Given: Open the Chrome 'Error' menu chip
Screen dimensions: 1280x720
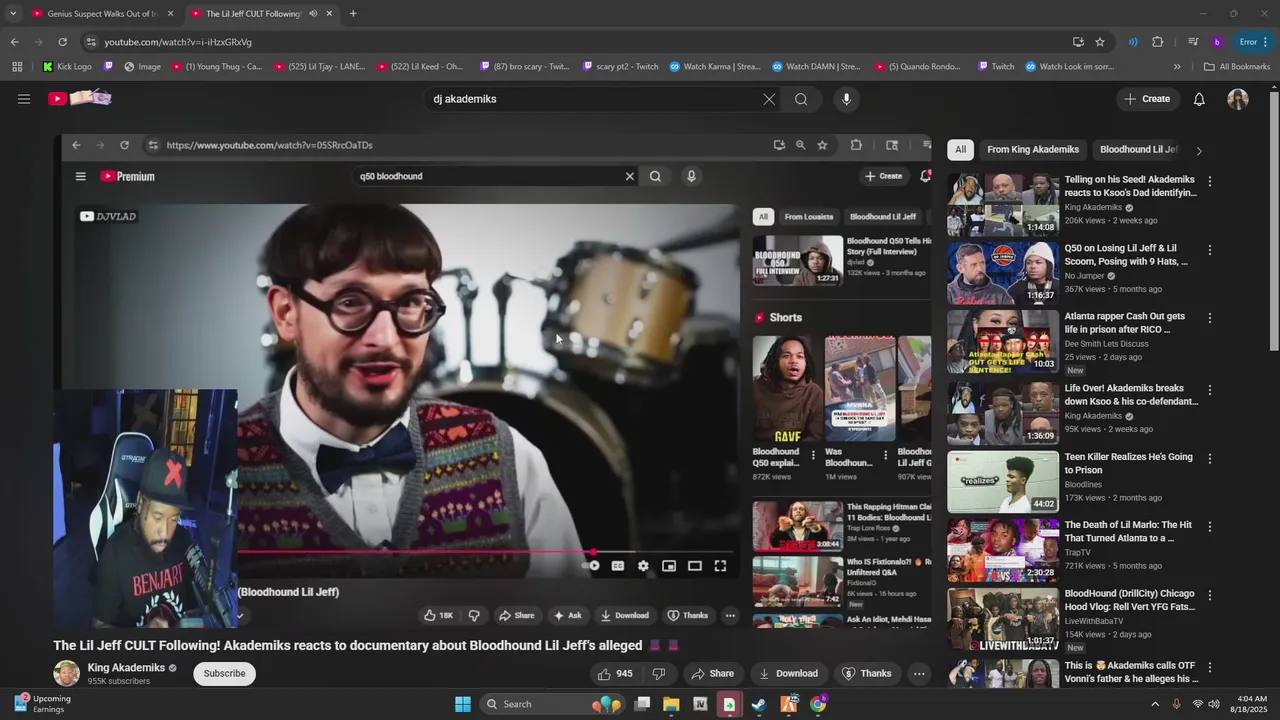Looking at the screenshot, I should coord(1254,42).
